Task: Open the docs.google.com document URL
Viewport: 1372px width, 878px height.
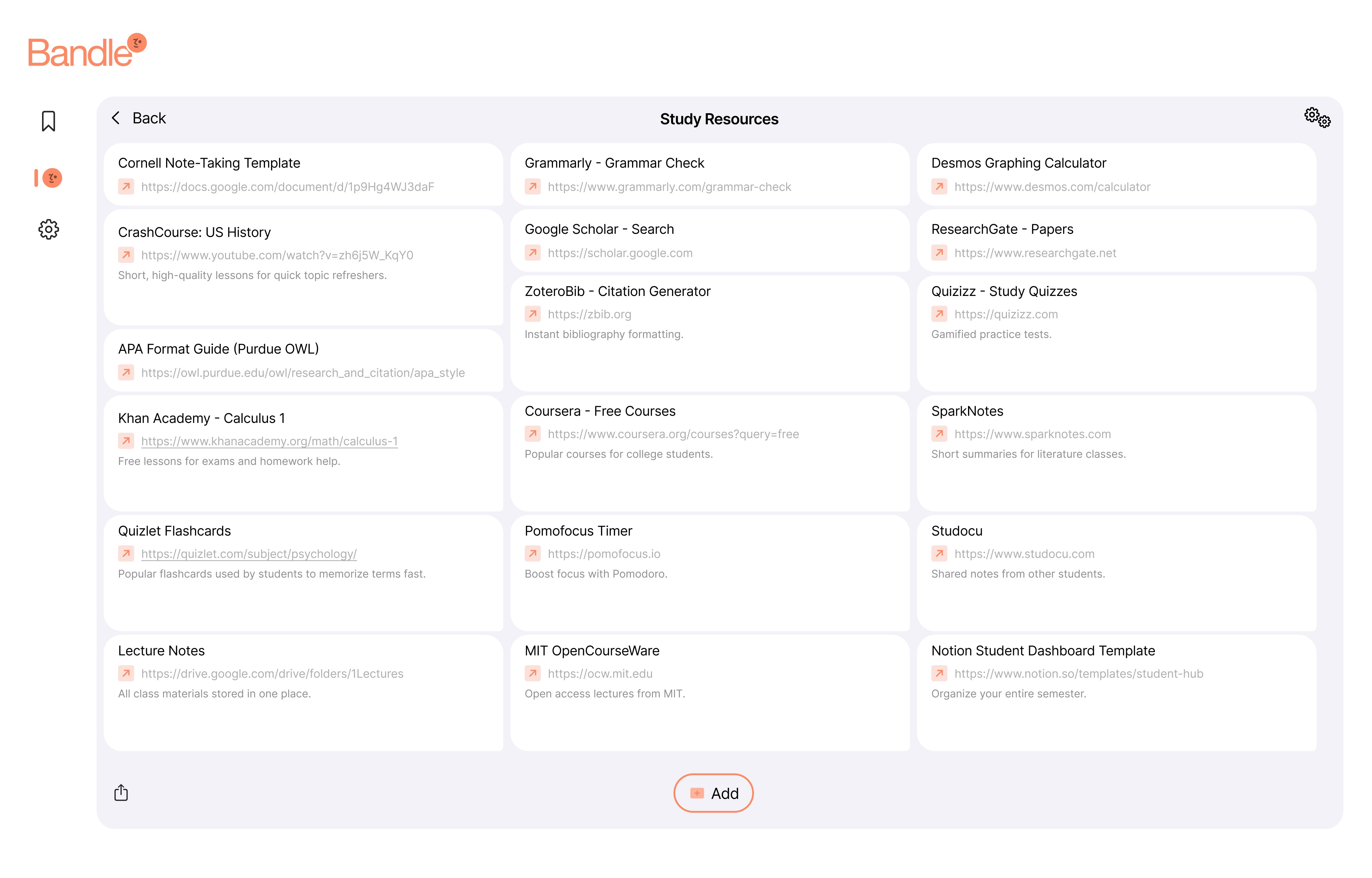Action: (287, 187)
